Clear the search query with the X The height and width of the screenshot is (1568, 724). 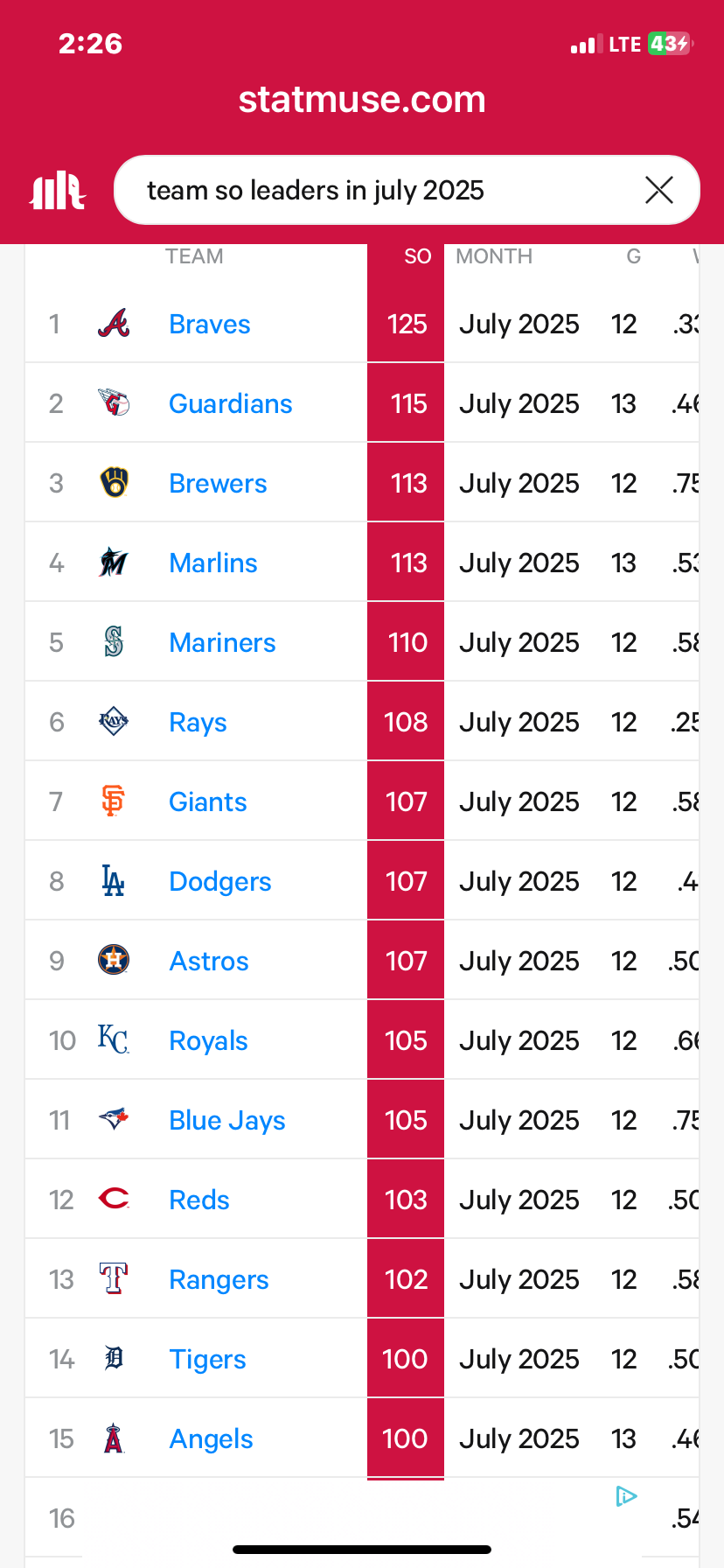pyautogui.click(x=658, y=190)
